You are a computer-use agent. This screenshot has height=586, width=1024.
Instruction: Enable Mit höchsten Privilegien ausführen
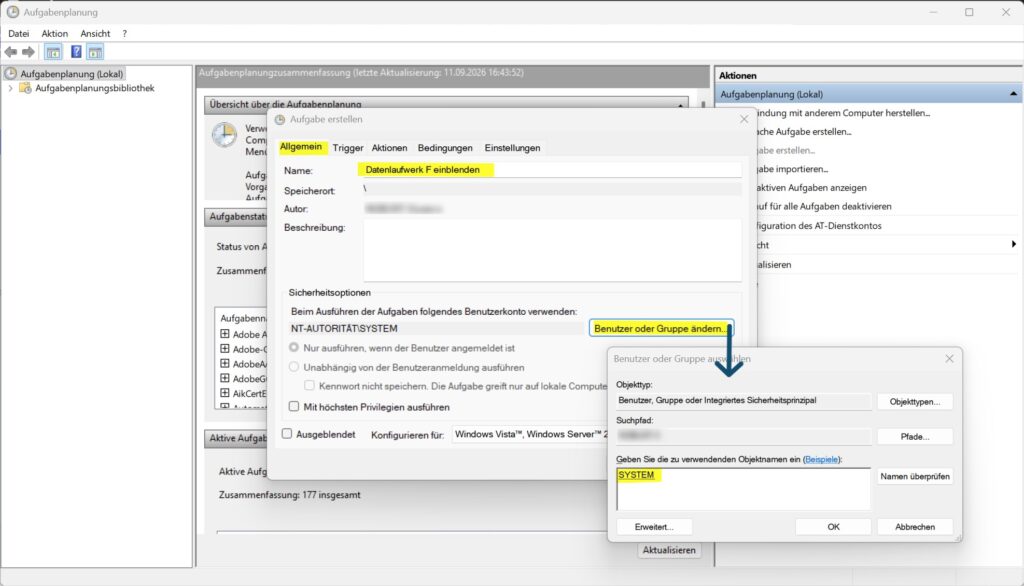point(294,406)
